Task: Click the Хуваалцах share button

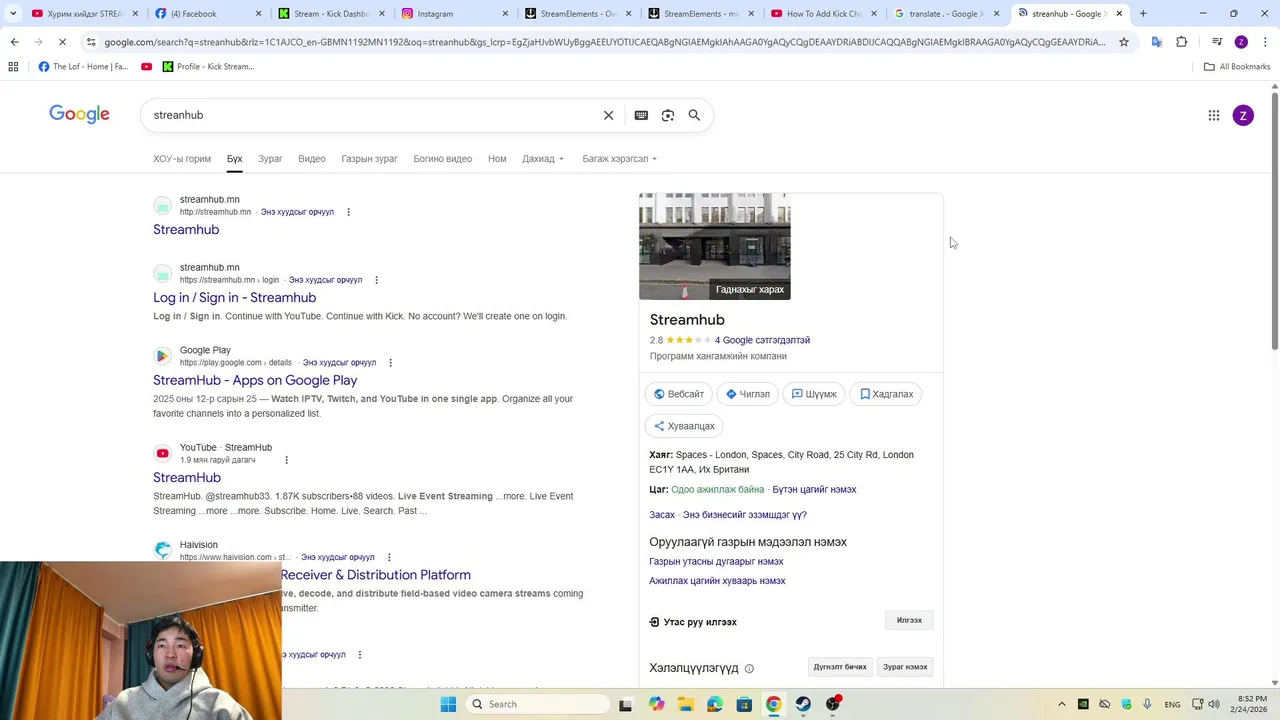Action: click(684, 426)
